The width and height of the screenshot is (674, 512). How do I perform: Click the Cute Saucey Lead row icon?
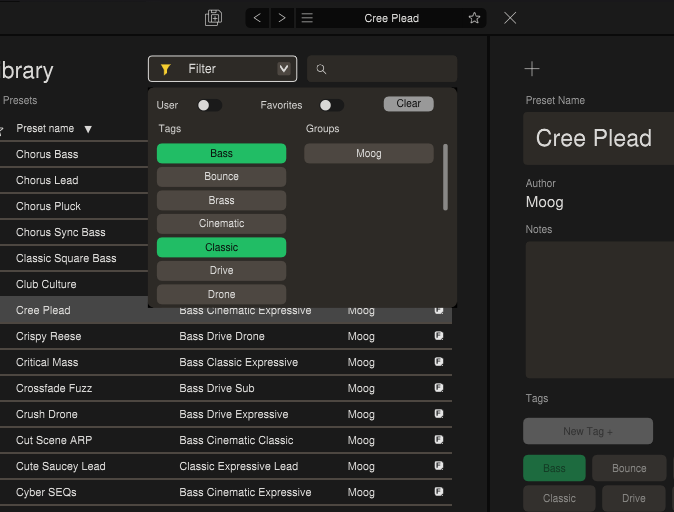click(x=438, y=466)
